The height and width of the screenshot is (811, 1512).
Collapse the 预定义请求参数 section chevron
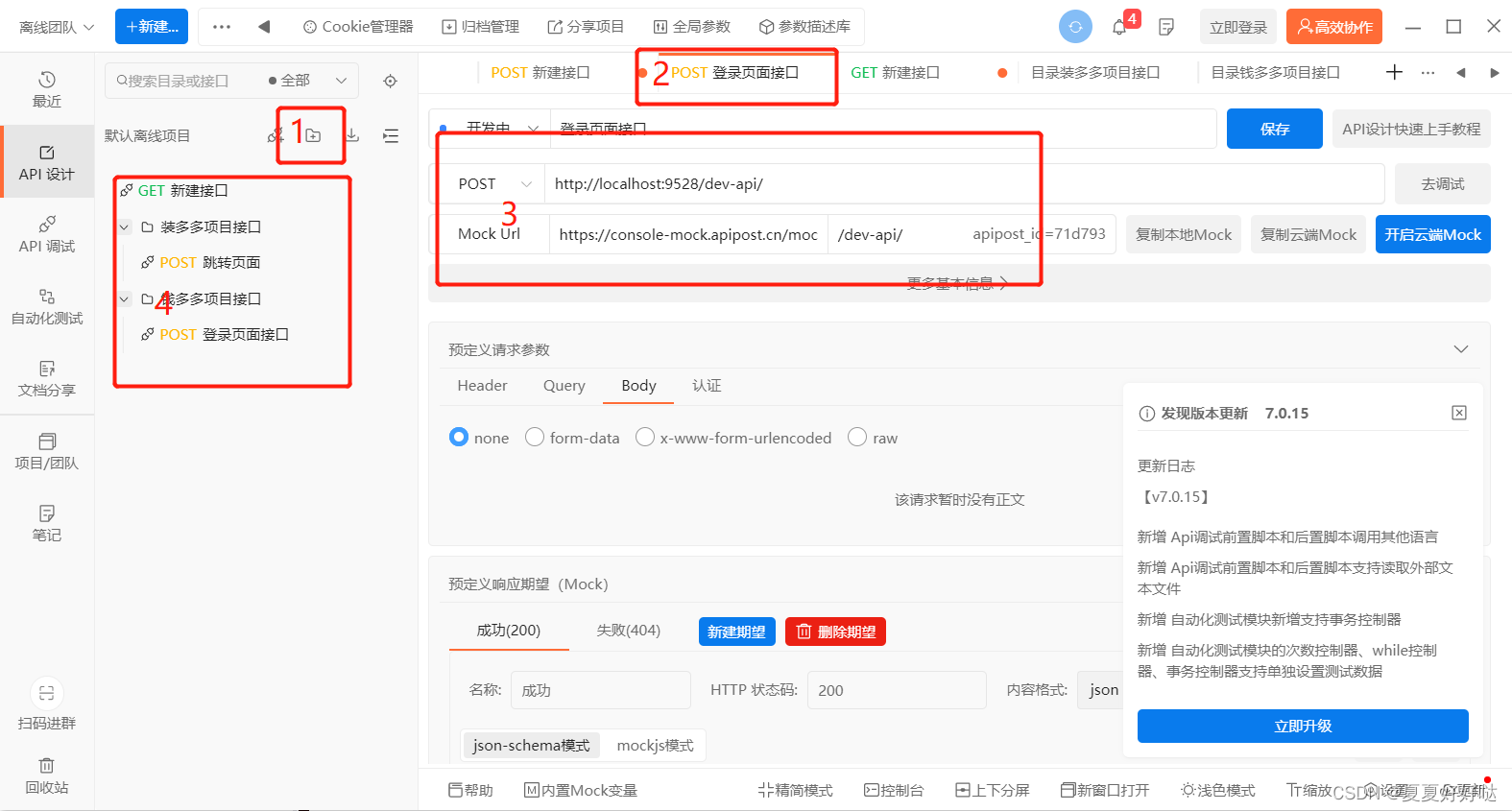pyautogui.click(x=1460, y=349)
